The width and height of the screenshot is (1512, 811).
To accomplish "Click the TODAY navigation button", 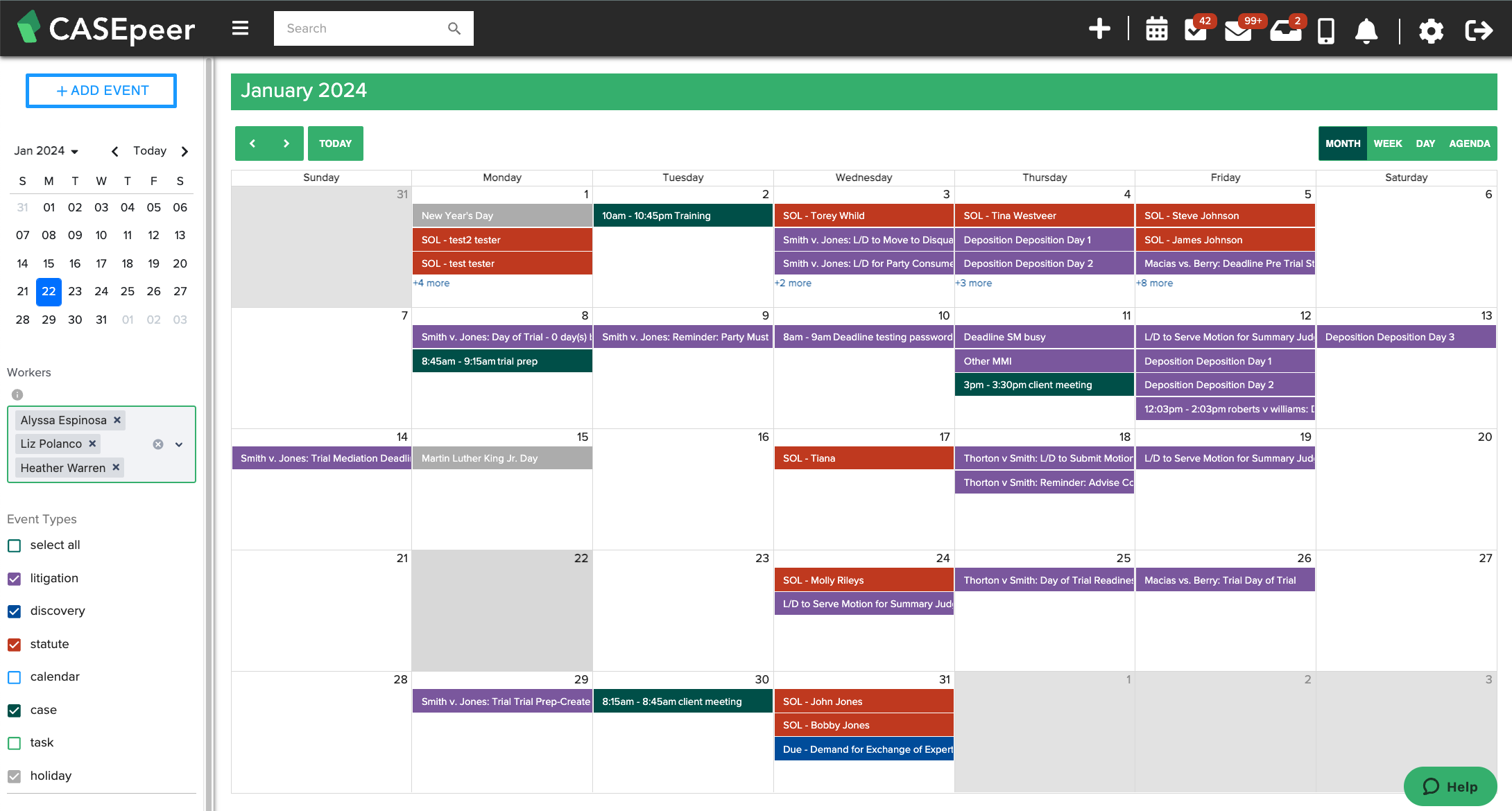I will 335,142.
